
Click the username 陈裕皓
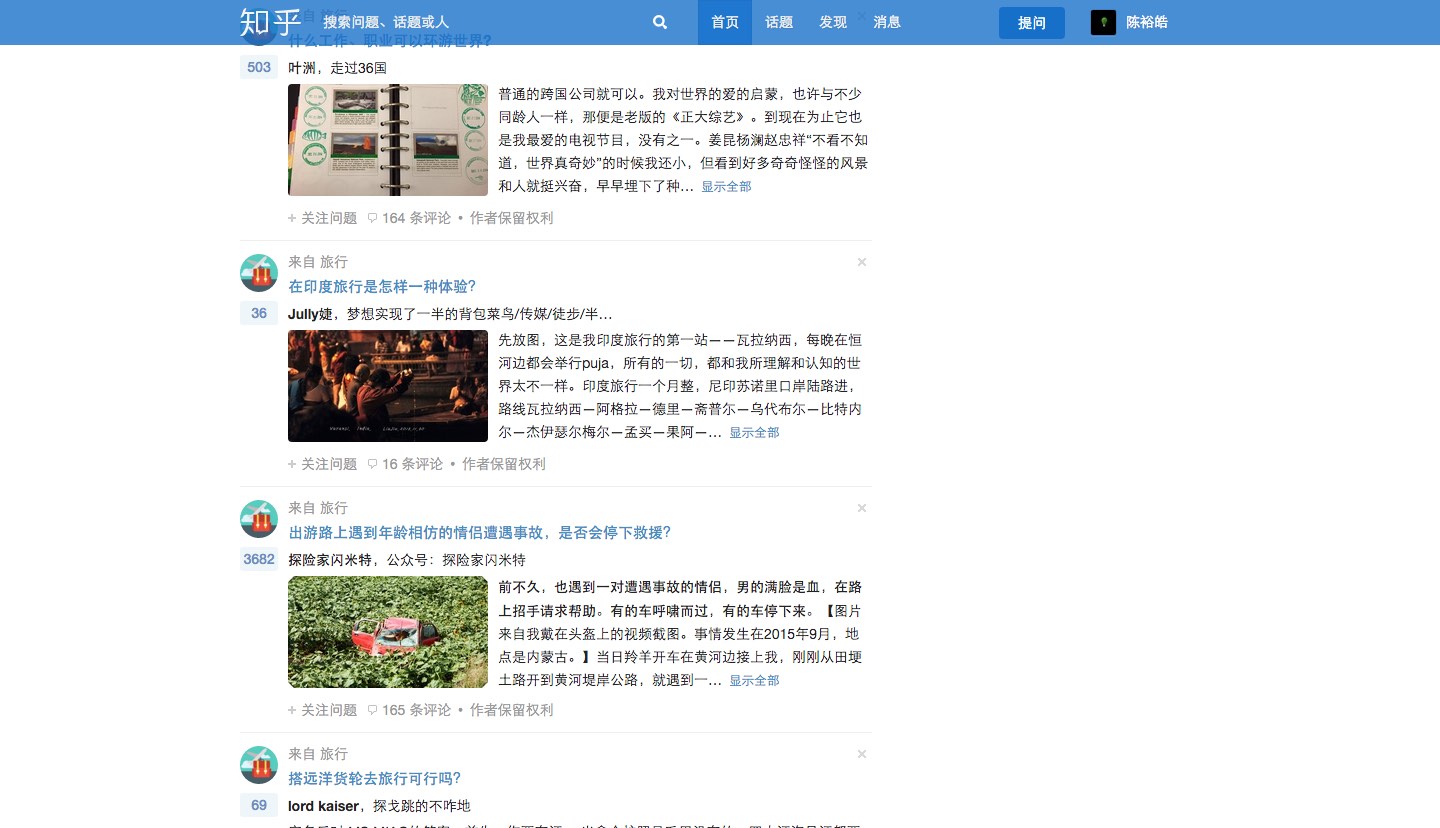tap(1147, 22)
